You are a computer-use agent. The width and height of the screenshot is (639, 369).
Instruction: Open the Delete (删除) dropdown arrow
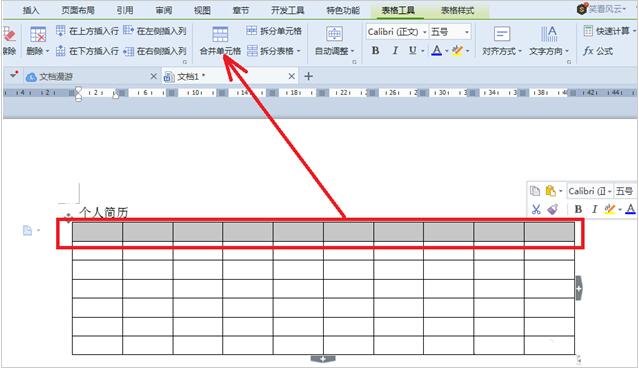point(47,51)
